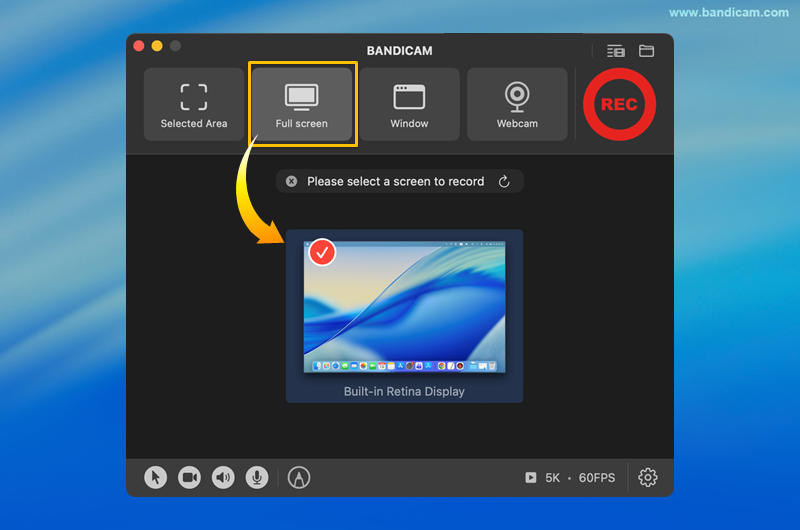Toggle the microphone recording icon
Viewport: 800px width, 530px height.
tap(257, 478)
